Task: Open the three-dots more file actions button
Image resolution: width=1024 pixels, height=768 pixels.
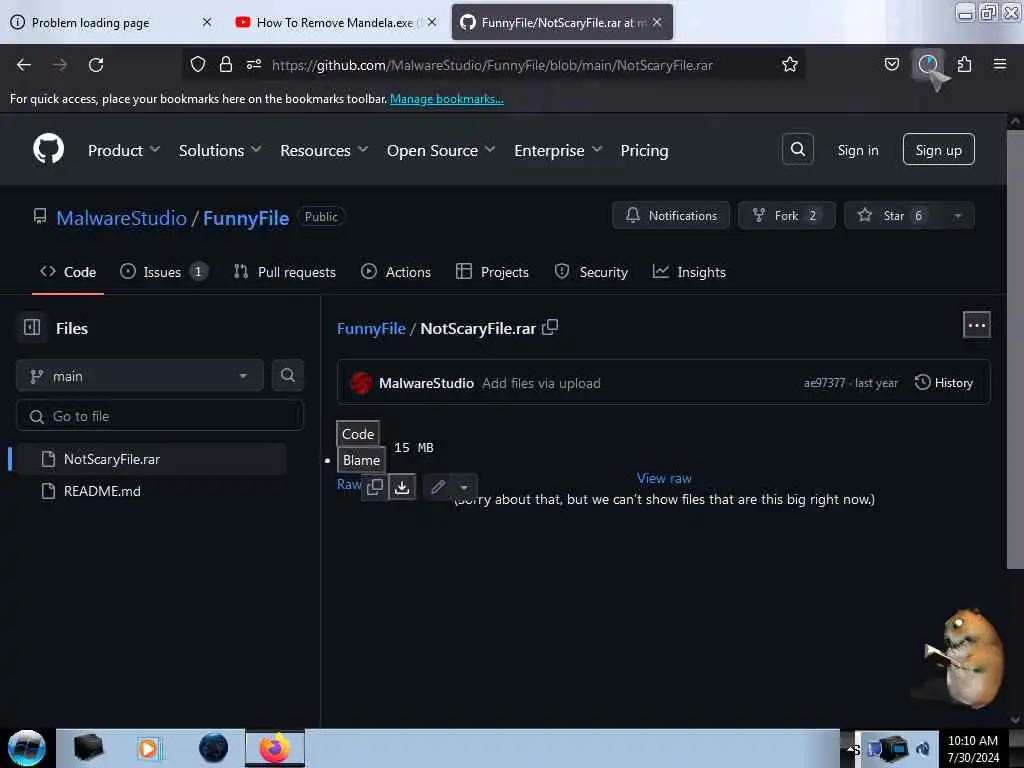Action: 976,325
